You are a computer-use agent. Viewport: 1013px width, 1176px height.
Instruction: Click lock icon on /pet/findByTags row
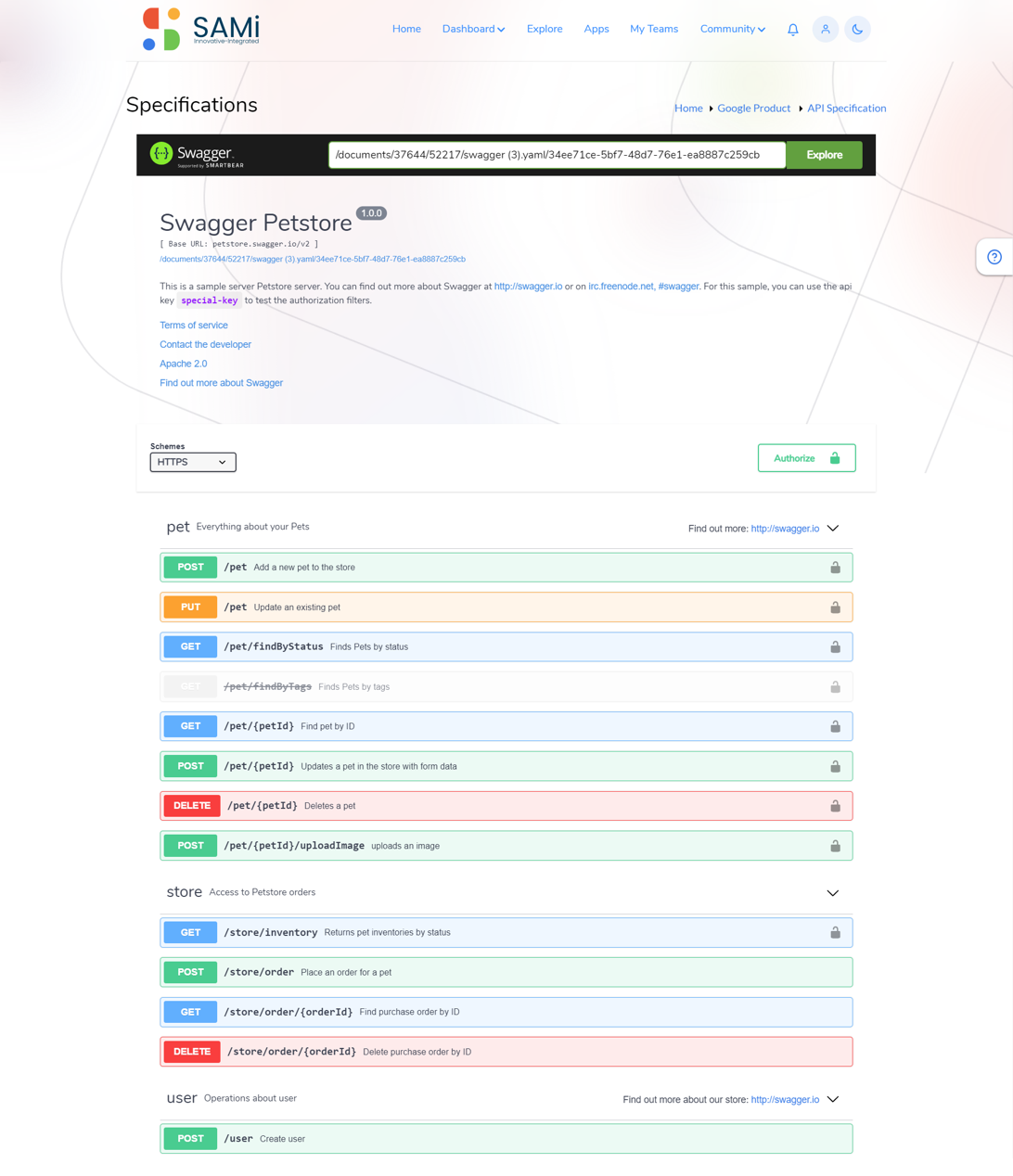point(835,687)
